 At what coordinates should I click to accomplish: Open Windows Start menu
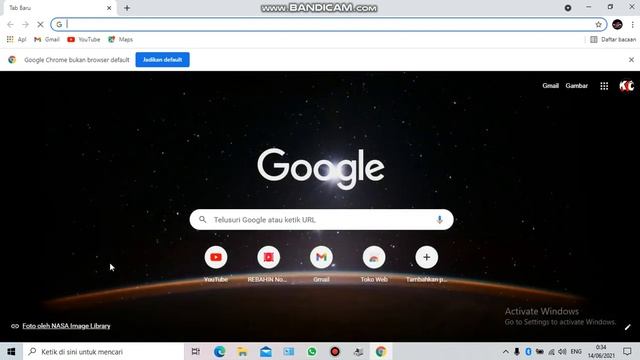11,351
